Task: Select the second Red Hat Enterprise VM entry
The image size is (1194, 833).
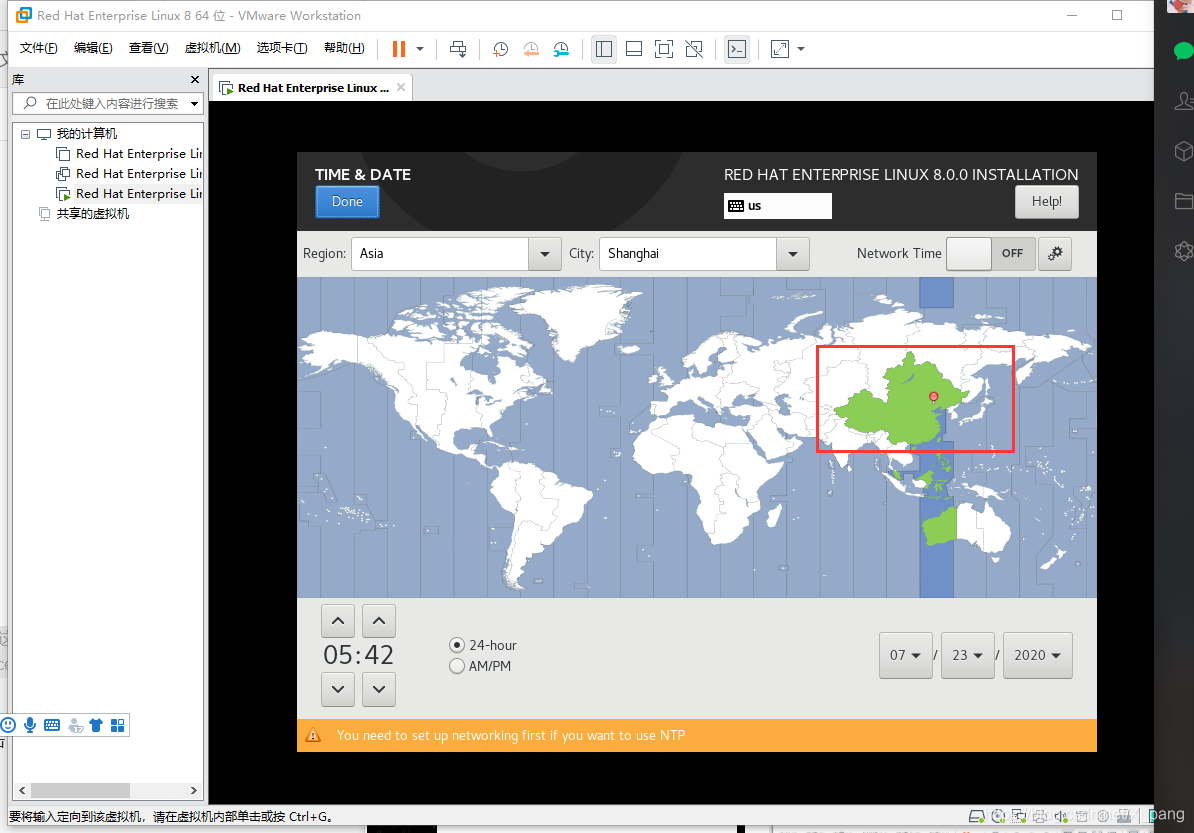Action: point(129,174)
